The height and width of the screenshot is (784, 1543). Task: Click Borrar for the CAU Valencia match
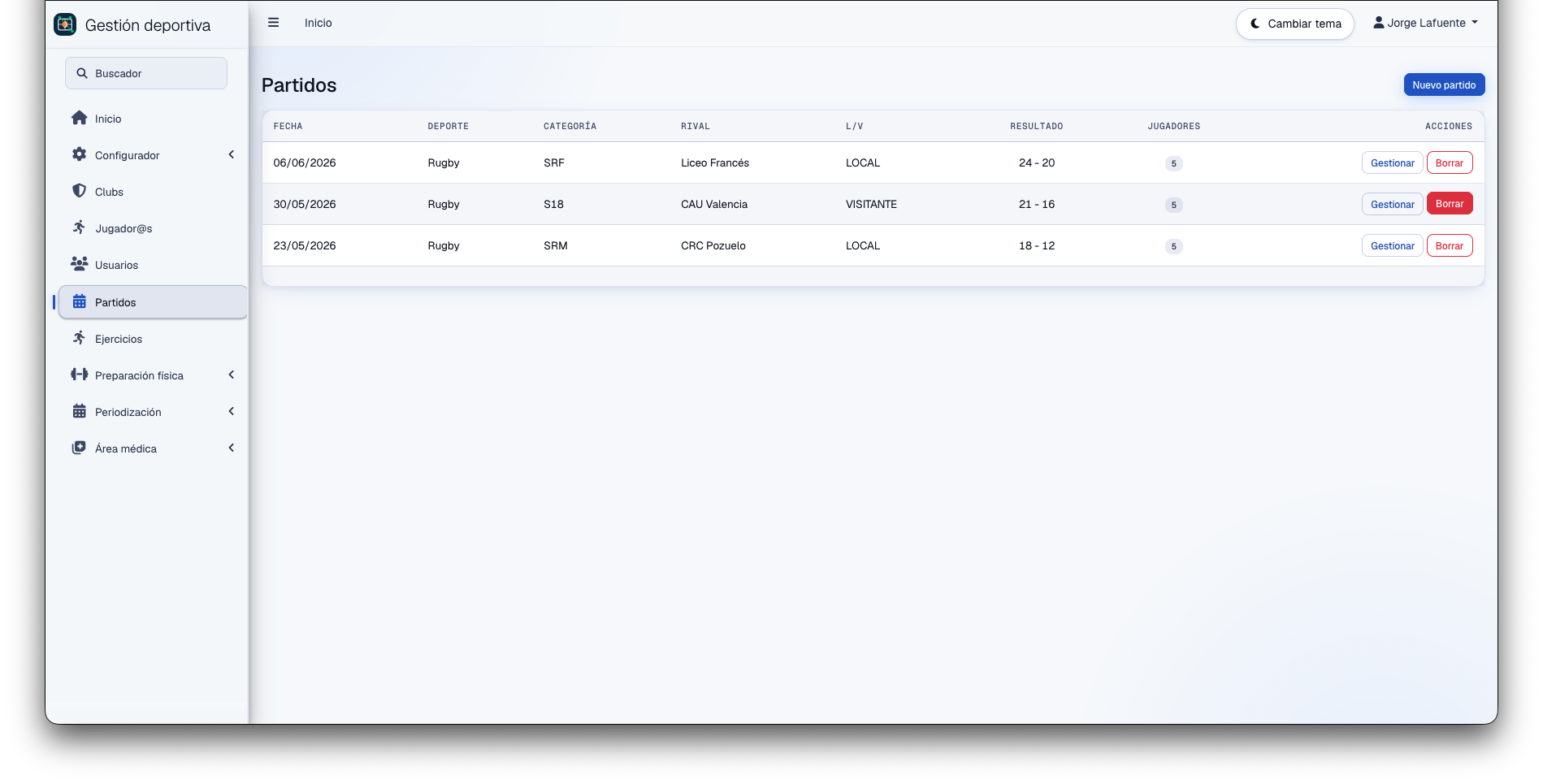[x=1449, y=203]
